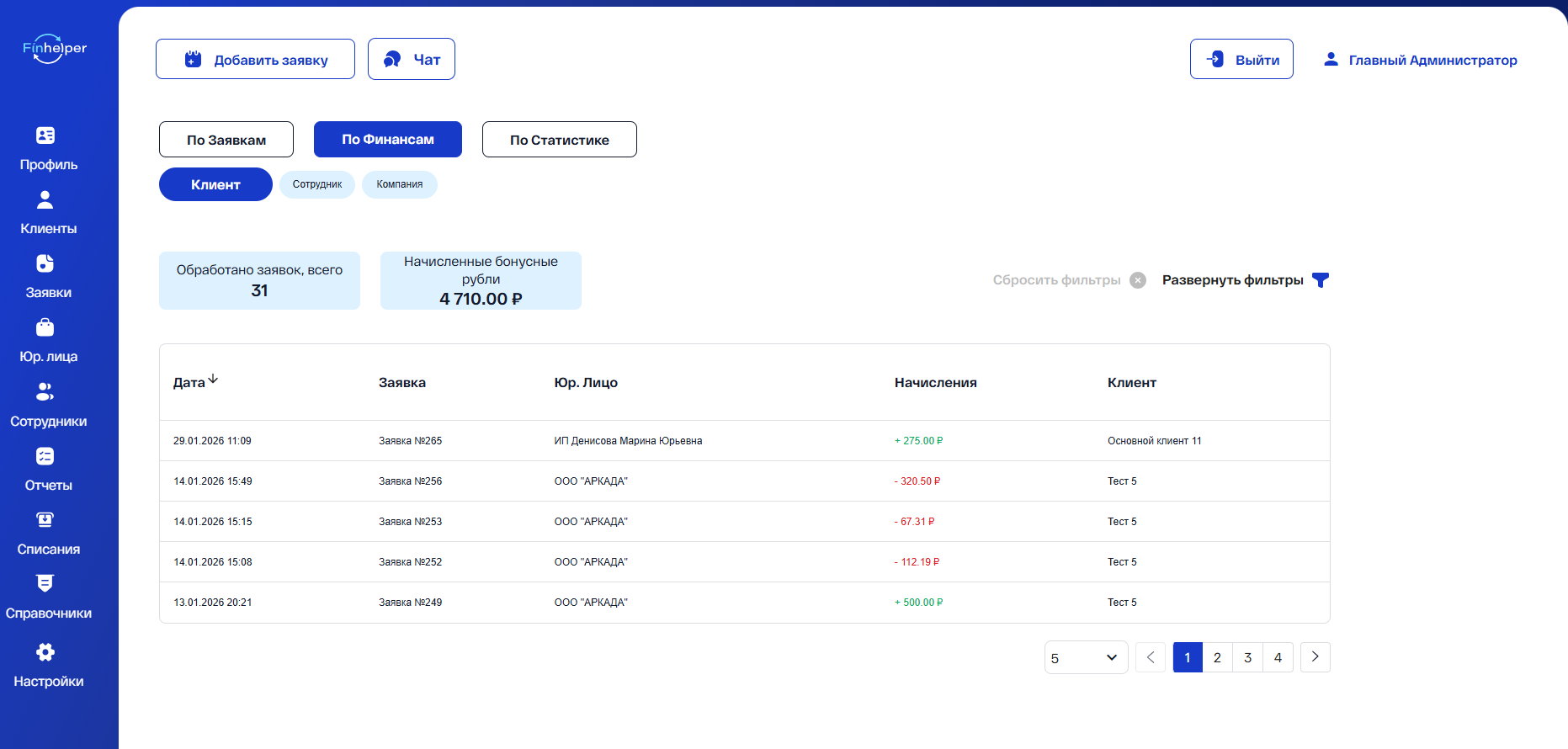Screen dimensions: 1568x749
Task: Open Справочники sidebar icon
Action: 45,583
